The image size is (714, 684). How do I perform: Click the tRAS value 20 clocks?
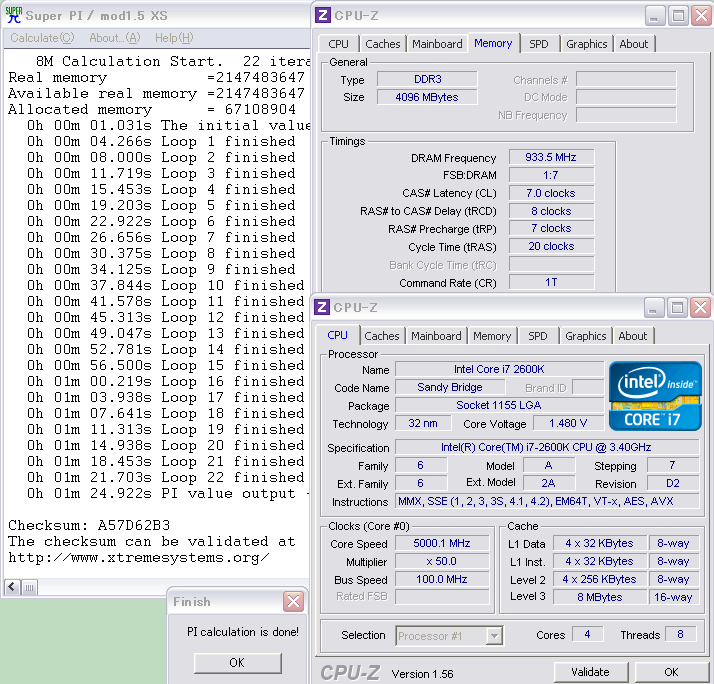pos(551,246)
